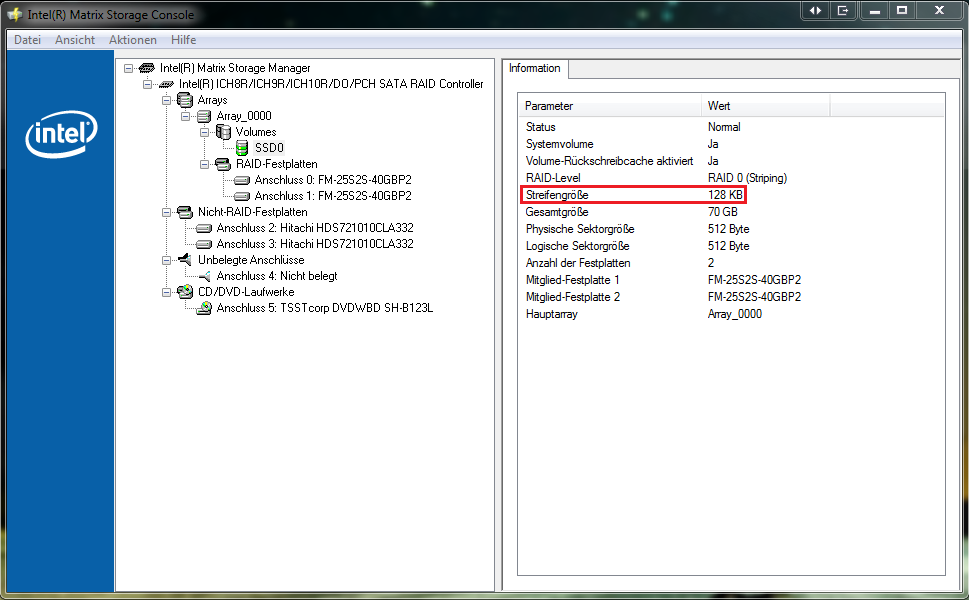
Task: Open the Ansicht menu
Action: (x=75, y=40)
